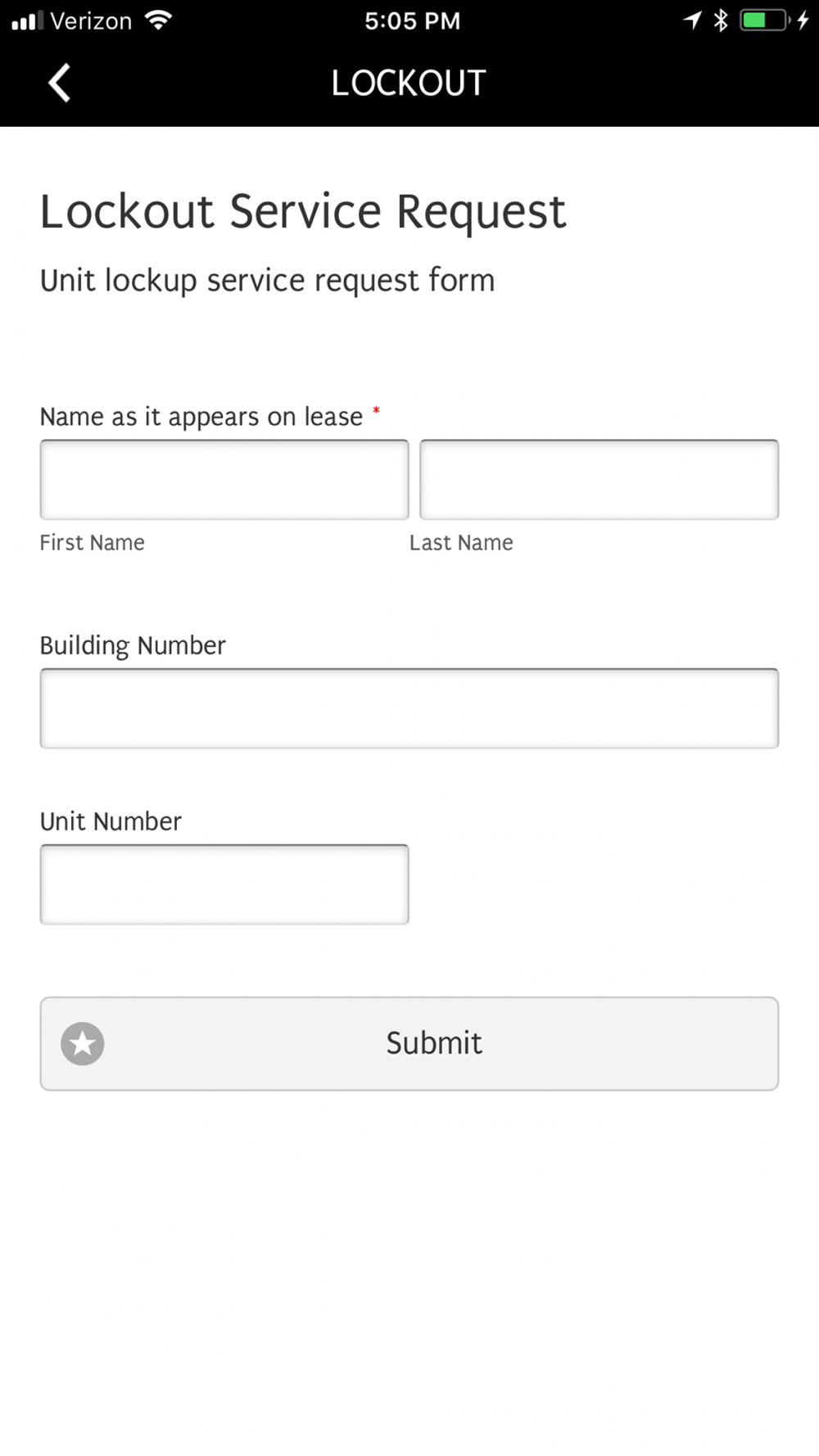The height and width of the screenshot is (1456, 819).
Task: Focus the First Name input field
Action: (224, 480)
